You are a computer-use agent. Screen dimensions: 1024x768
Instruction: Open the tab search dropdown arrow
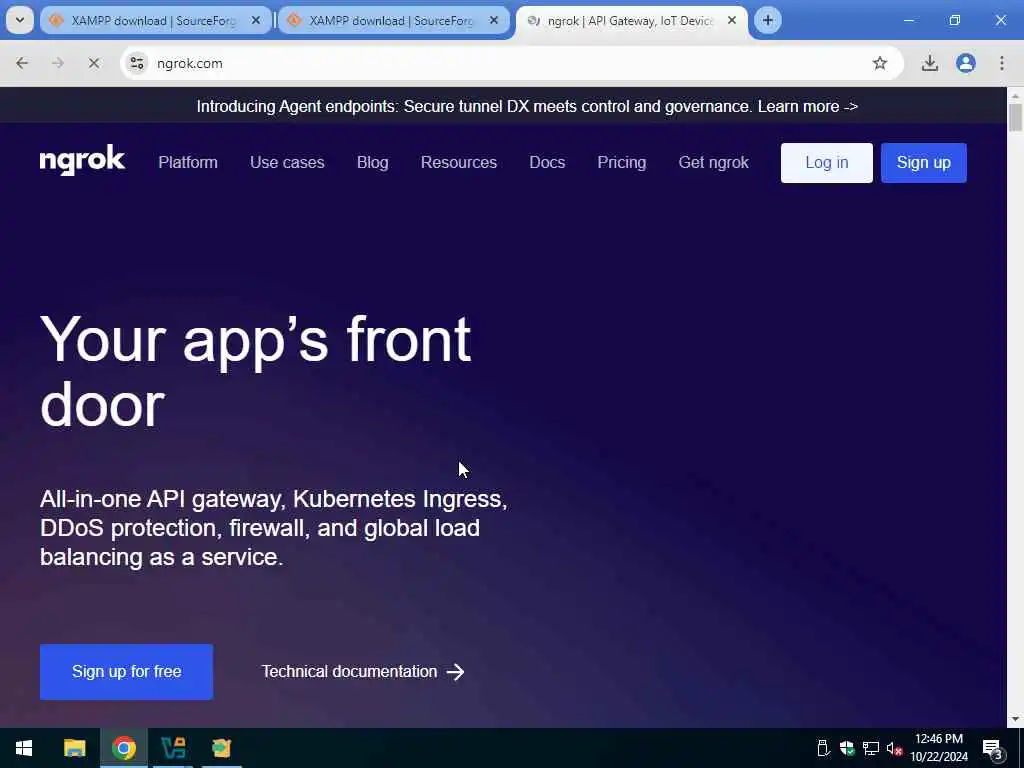pyautogui.click(x=20, y=20)
